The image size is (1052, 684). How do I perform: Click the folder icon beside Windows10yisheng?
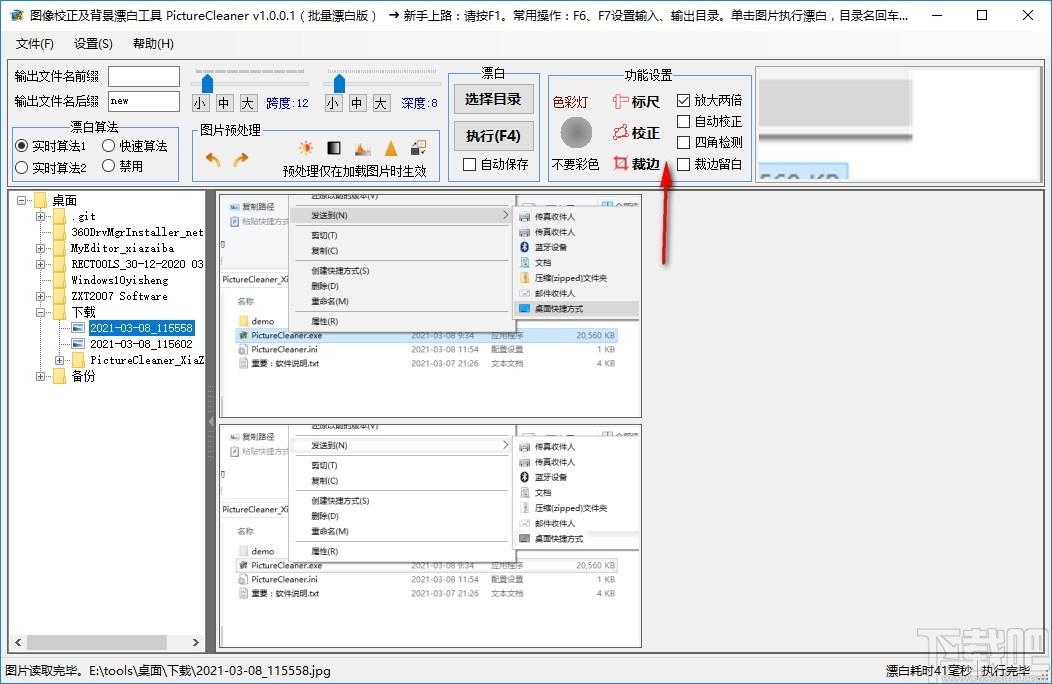pyautogui.click(x=60, y=280)
